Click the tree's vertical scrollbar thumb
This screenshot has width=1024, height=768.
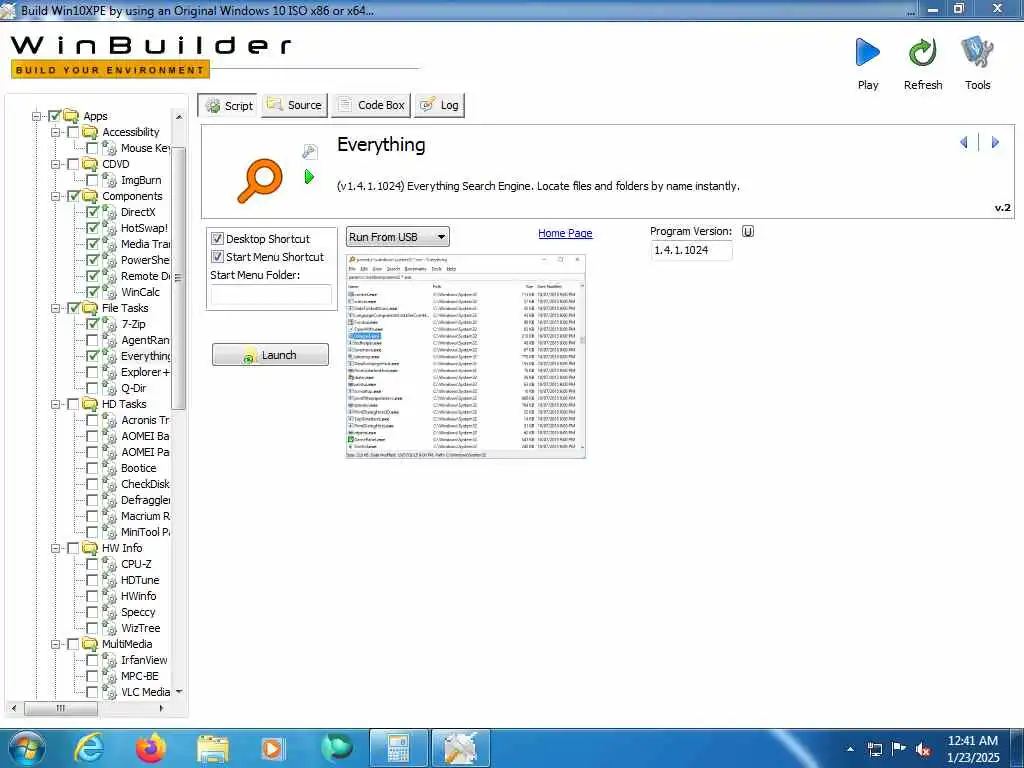point(178,278)
